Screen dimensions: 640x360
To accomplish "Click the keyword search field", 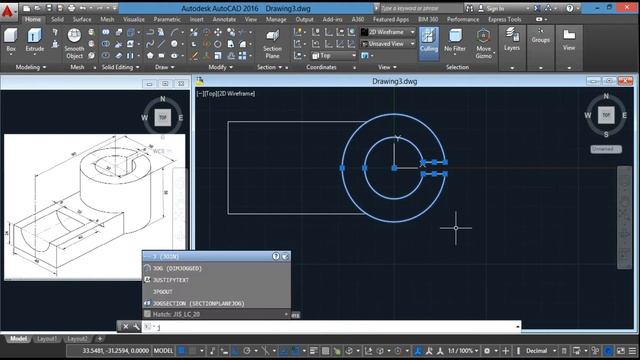I will pyautogui.click(x=420, y=8).
